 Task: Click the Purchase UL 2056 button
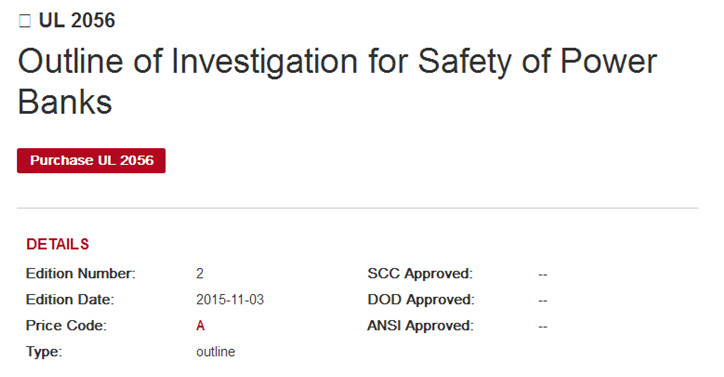point(91,161)
